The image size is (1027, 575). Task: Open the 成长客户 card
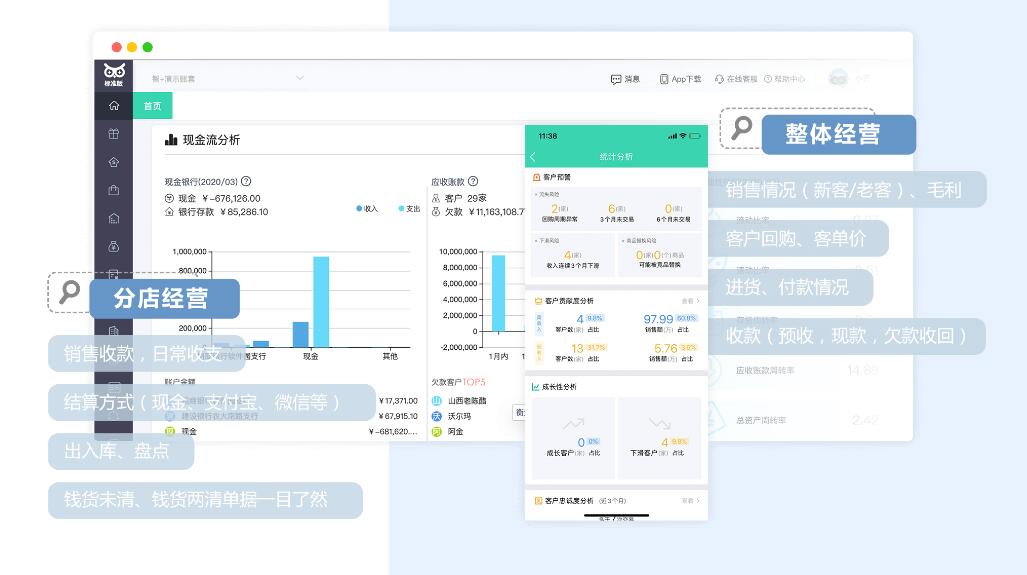(573, 438)
